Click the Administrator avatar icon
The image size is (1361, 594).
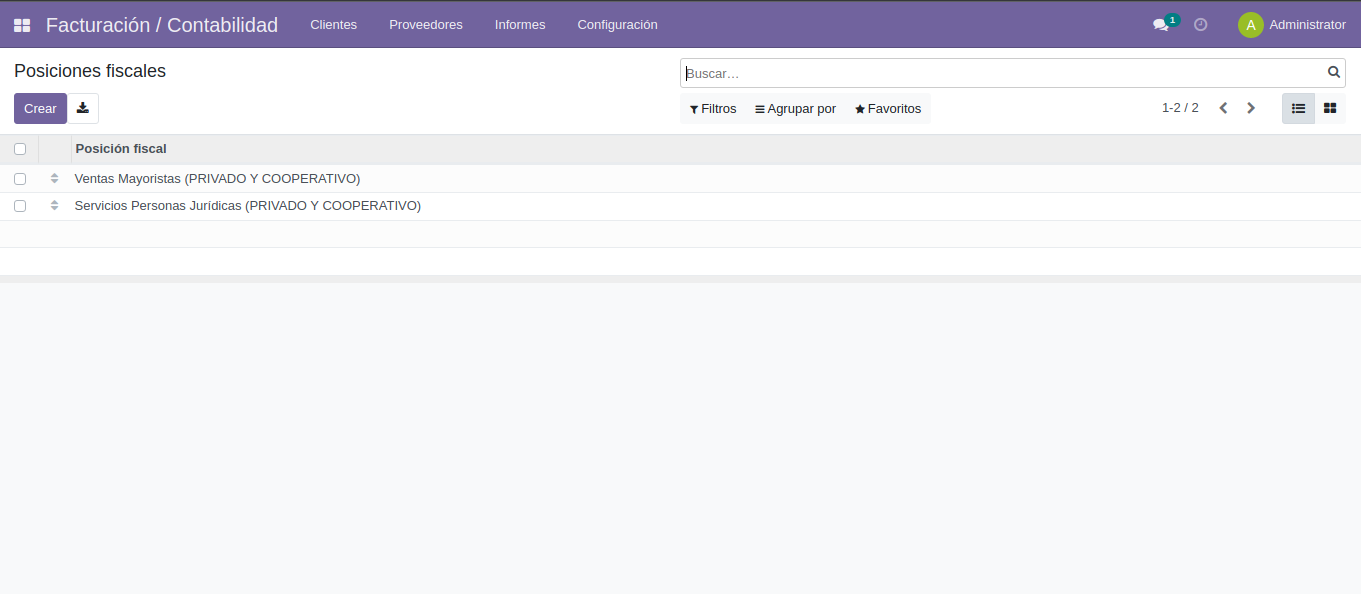coord(1250,24)
